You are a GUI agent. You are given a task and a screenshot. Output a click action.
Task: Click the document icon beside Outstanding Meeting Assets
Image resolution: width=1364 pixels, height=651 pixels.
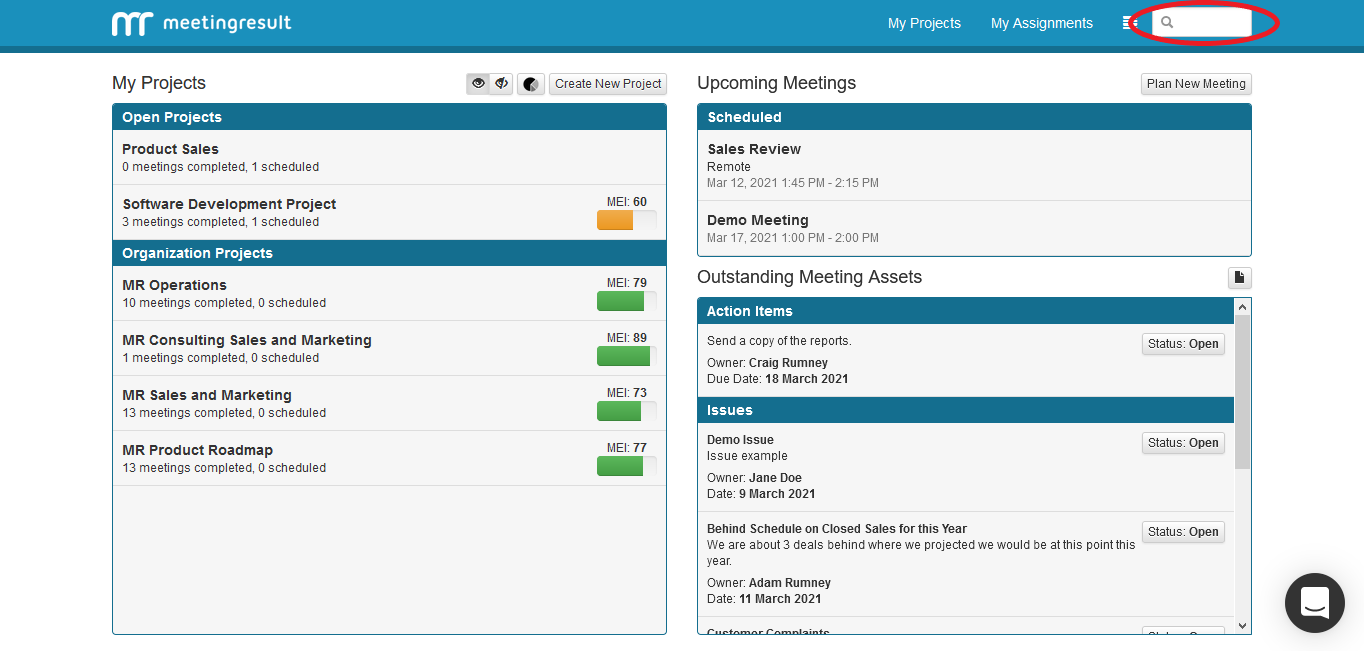pos(1239,278)
